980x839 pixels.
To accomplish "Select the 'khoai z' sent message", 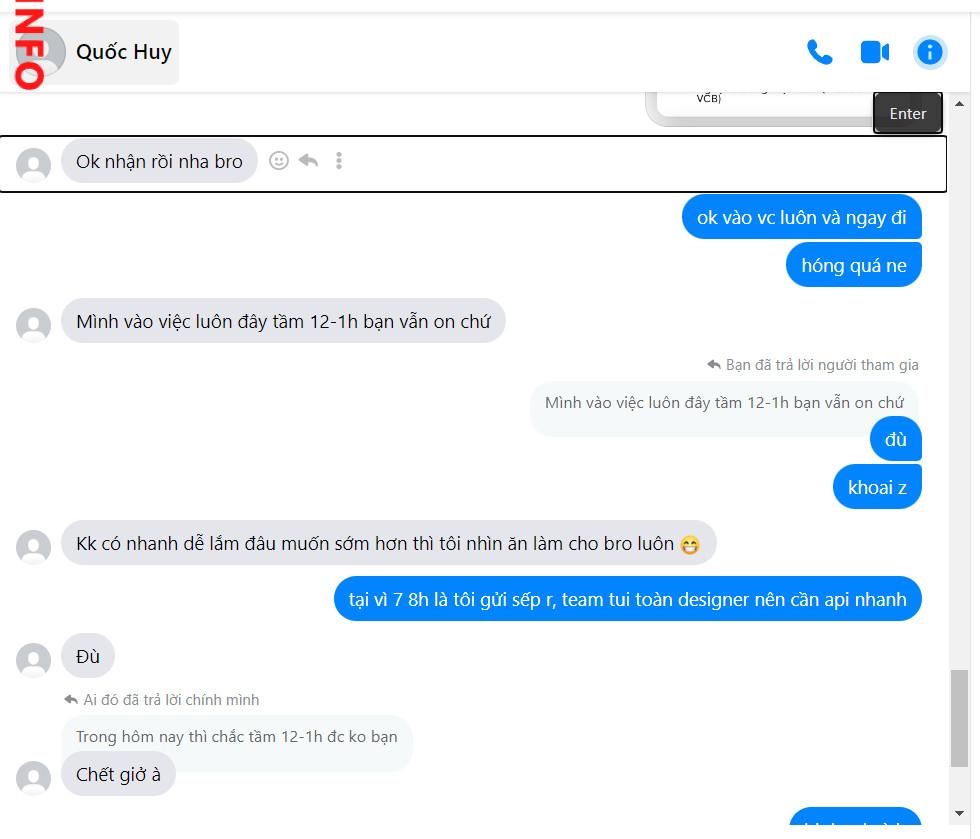I will (877, 487).
